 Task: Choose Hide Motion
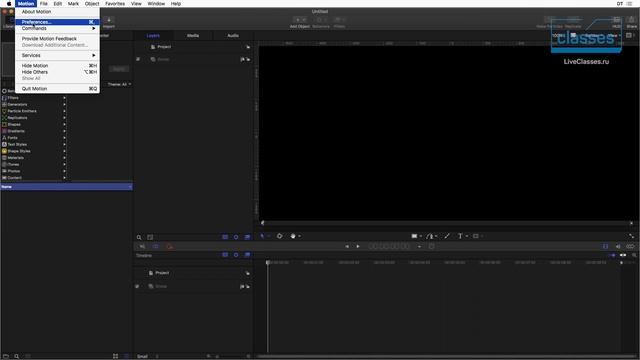[57, 66]
